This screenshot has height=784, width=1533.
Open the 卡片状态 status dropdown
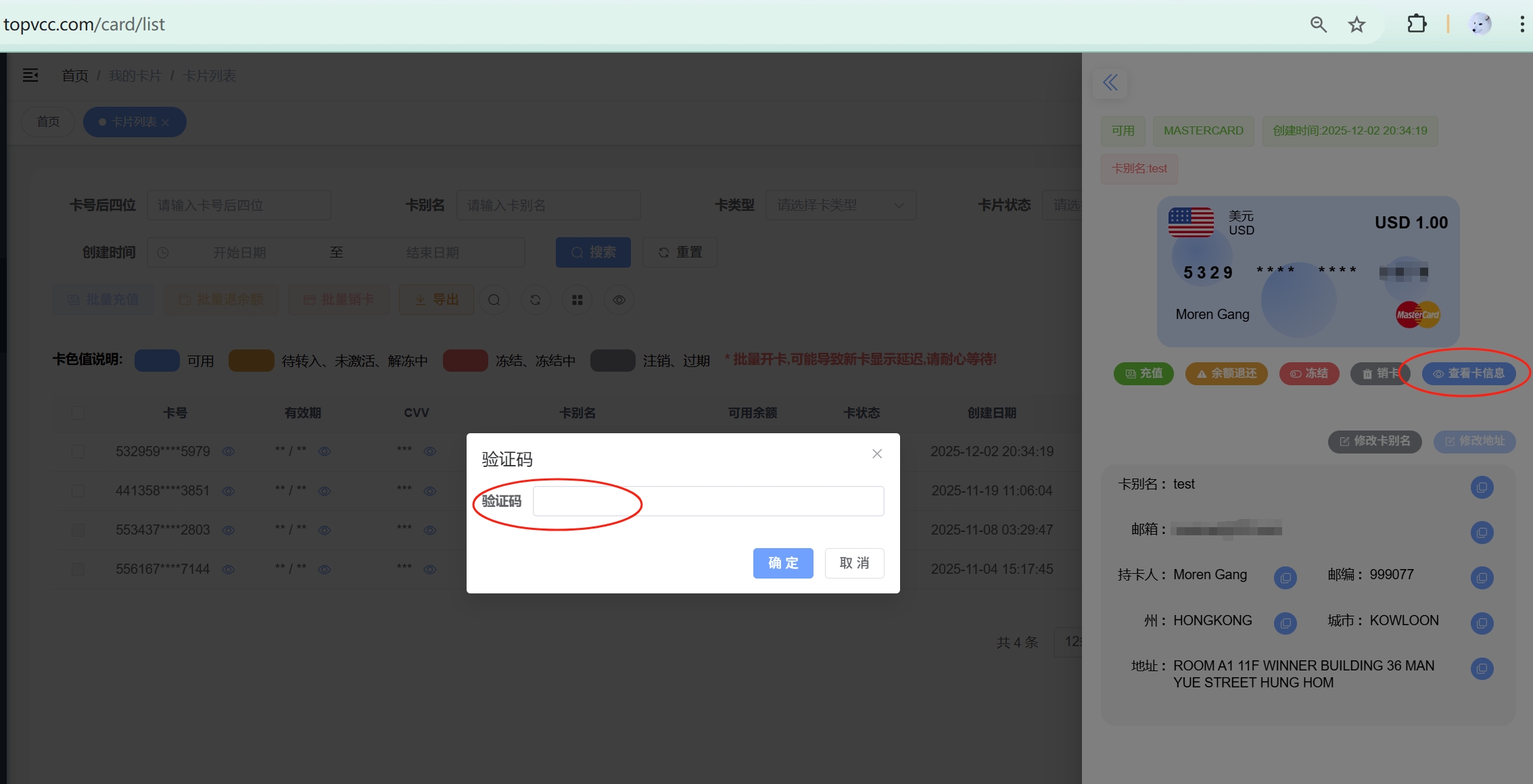point(1062,205)
